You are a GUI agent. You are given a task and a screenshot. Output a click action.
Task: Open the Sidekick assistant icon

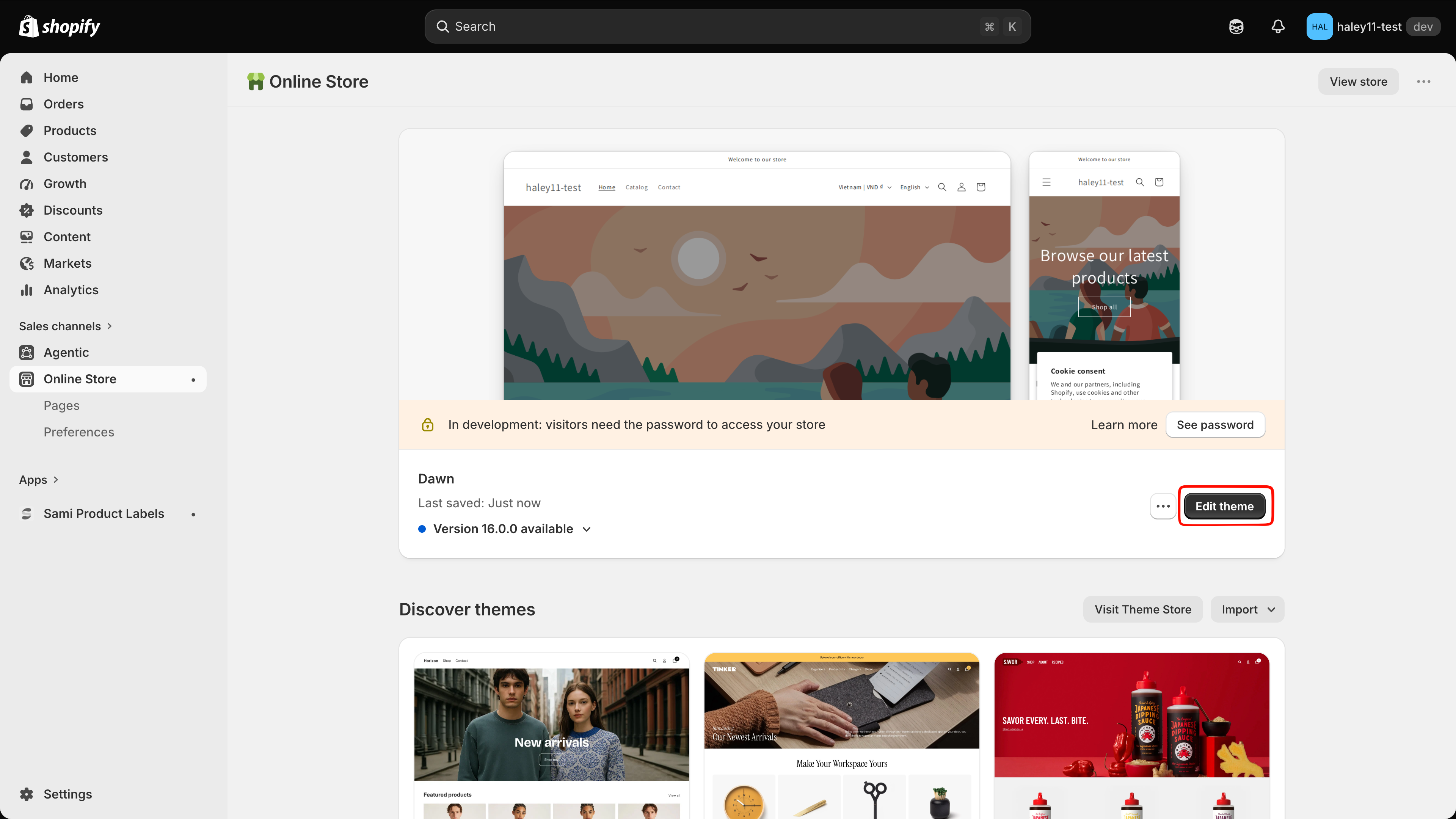pos(1236,27)
